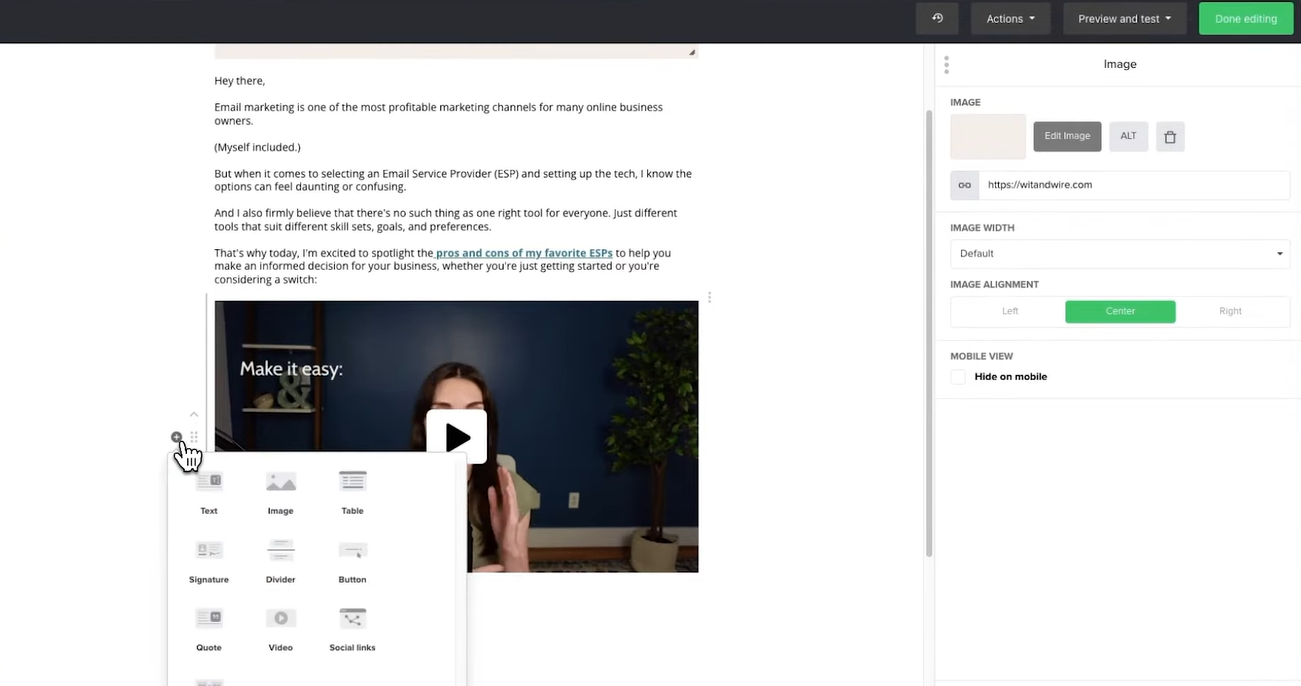Insert a Quote block
The height and width of the screenshot is (686, 1301).
point(209,629)
